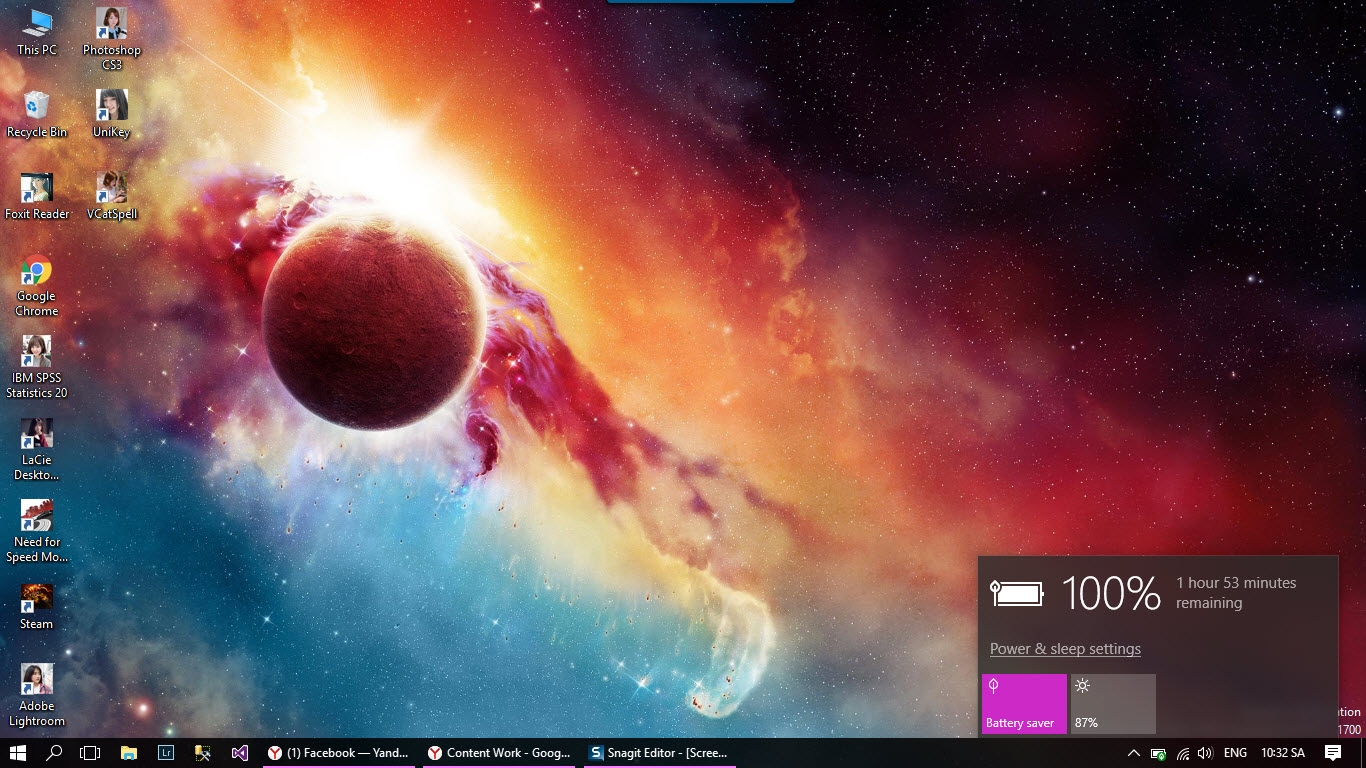Open the volume speaker tray icon
Viewport: 1366px width, 768px height.
[x=1205, y=753]
